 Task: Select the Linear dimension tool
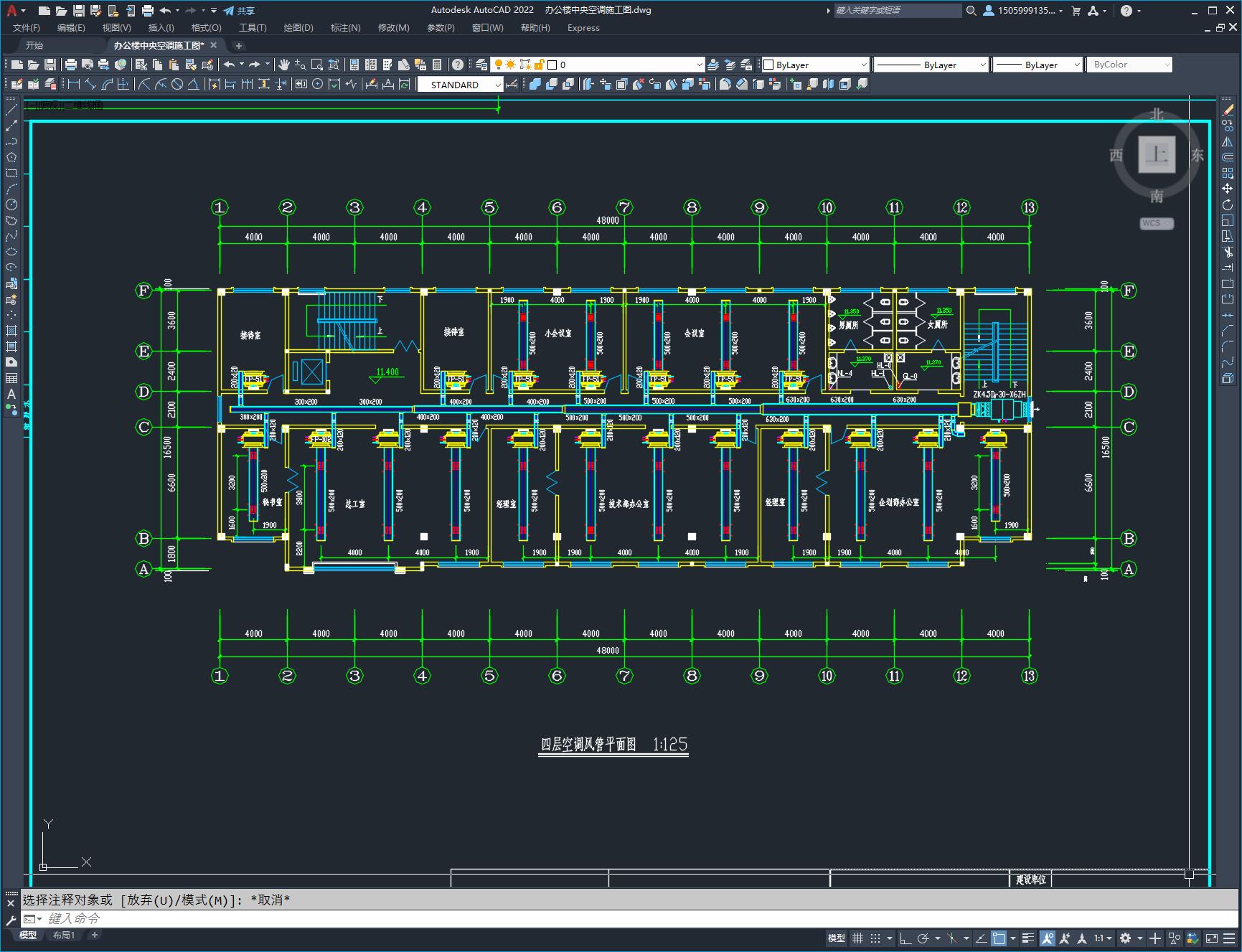tap(73, 85)
